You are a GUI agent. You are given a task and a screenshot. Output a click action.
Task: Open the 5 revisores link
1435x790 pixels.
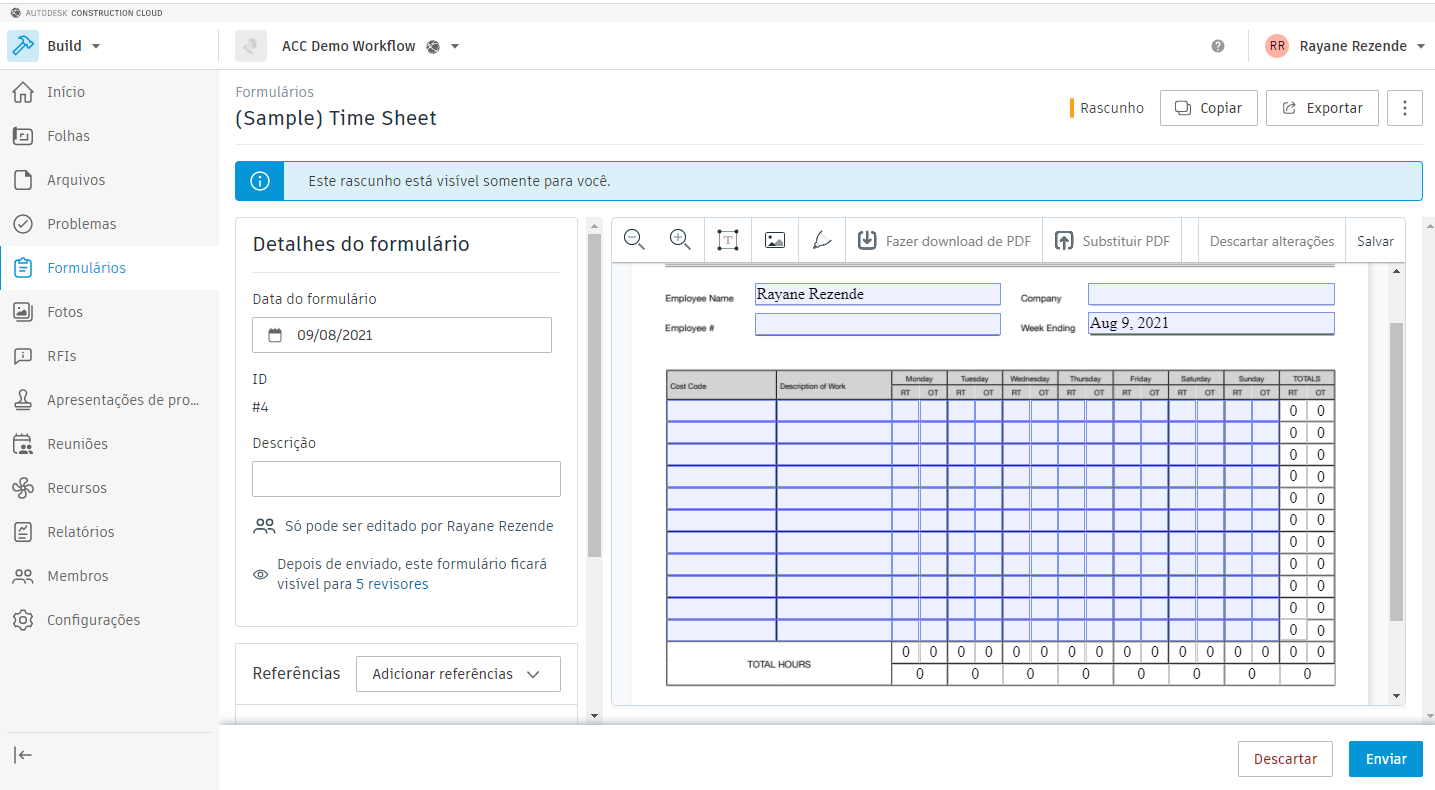tap(392, 584)
